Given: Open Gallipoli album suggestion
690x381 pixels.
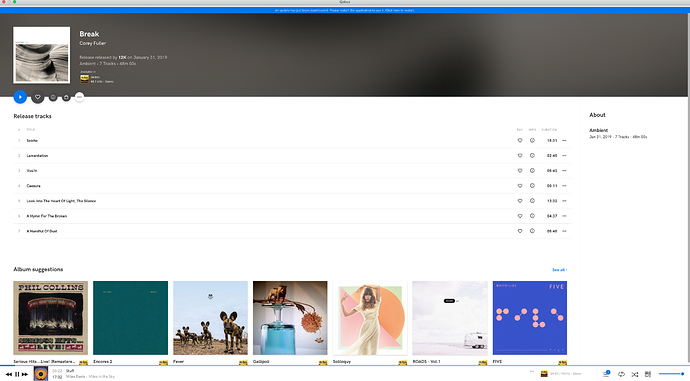Looking at the screenshot, I should [x=290, y=318].
